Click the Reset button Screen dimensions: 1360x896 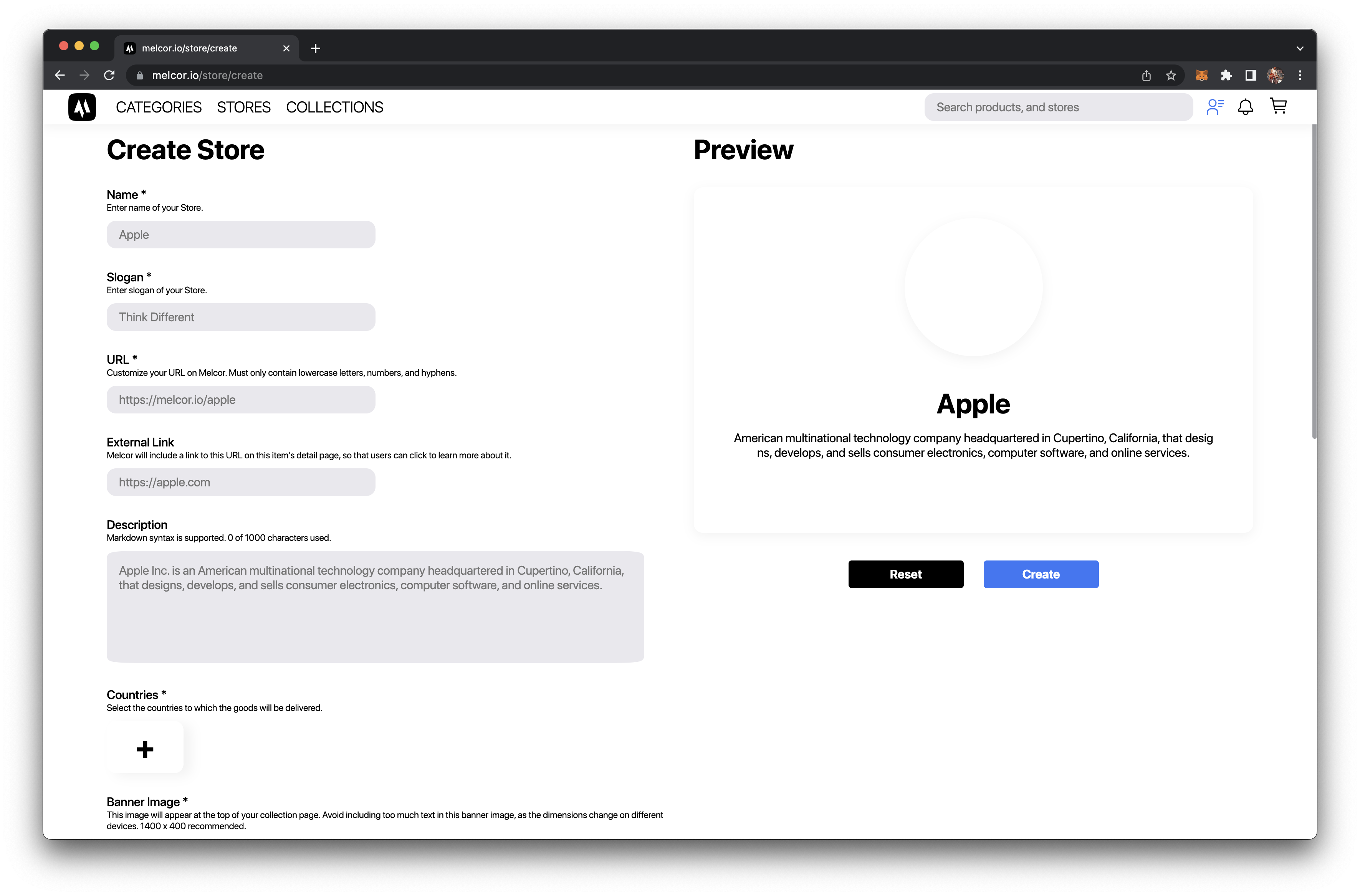tap(906, 574)
